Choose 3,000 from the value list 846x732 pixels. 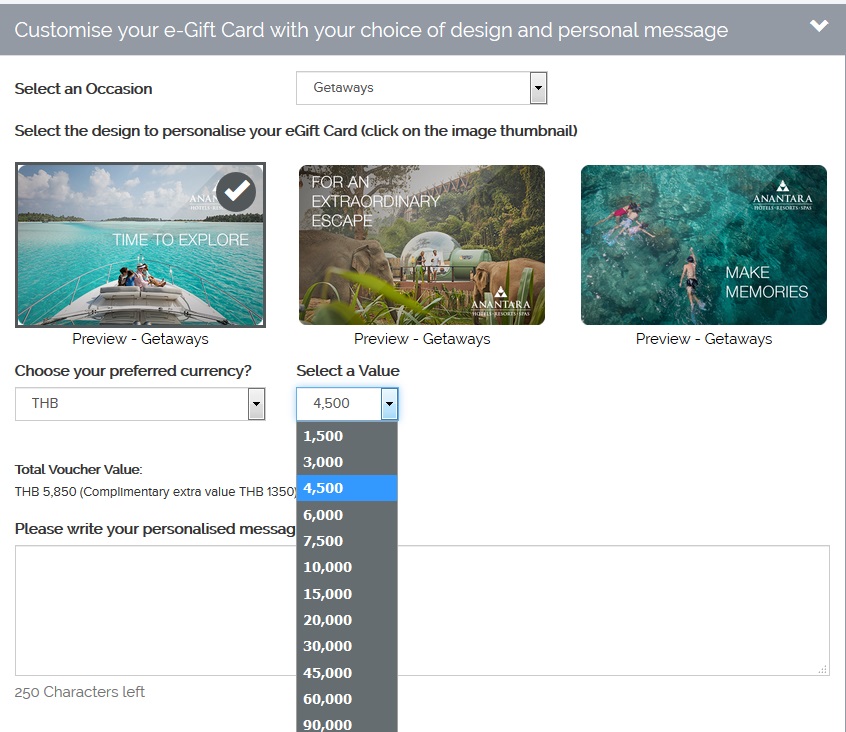click(346, 462)
